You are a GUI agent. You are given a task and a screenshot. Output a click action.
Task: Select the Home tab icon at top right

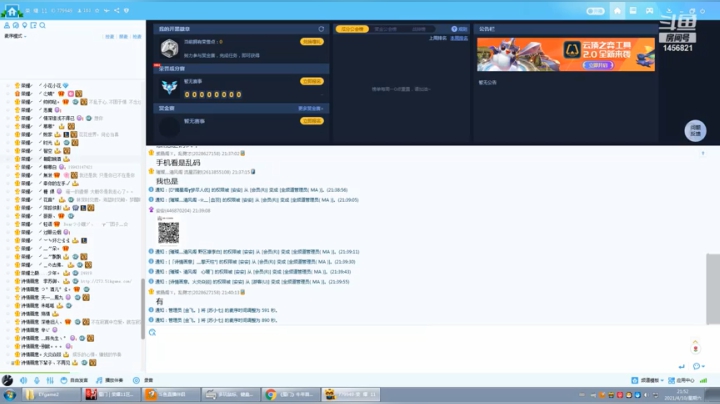[x=617, y=11]
